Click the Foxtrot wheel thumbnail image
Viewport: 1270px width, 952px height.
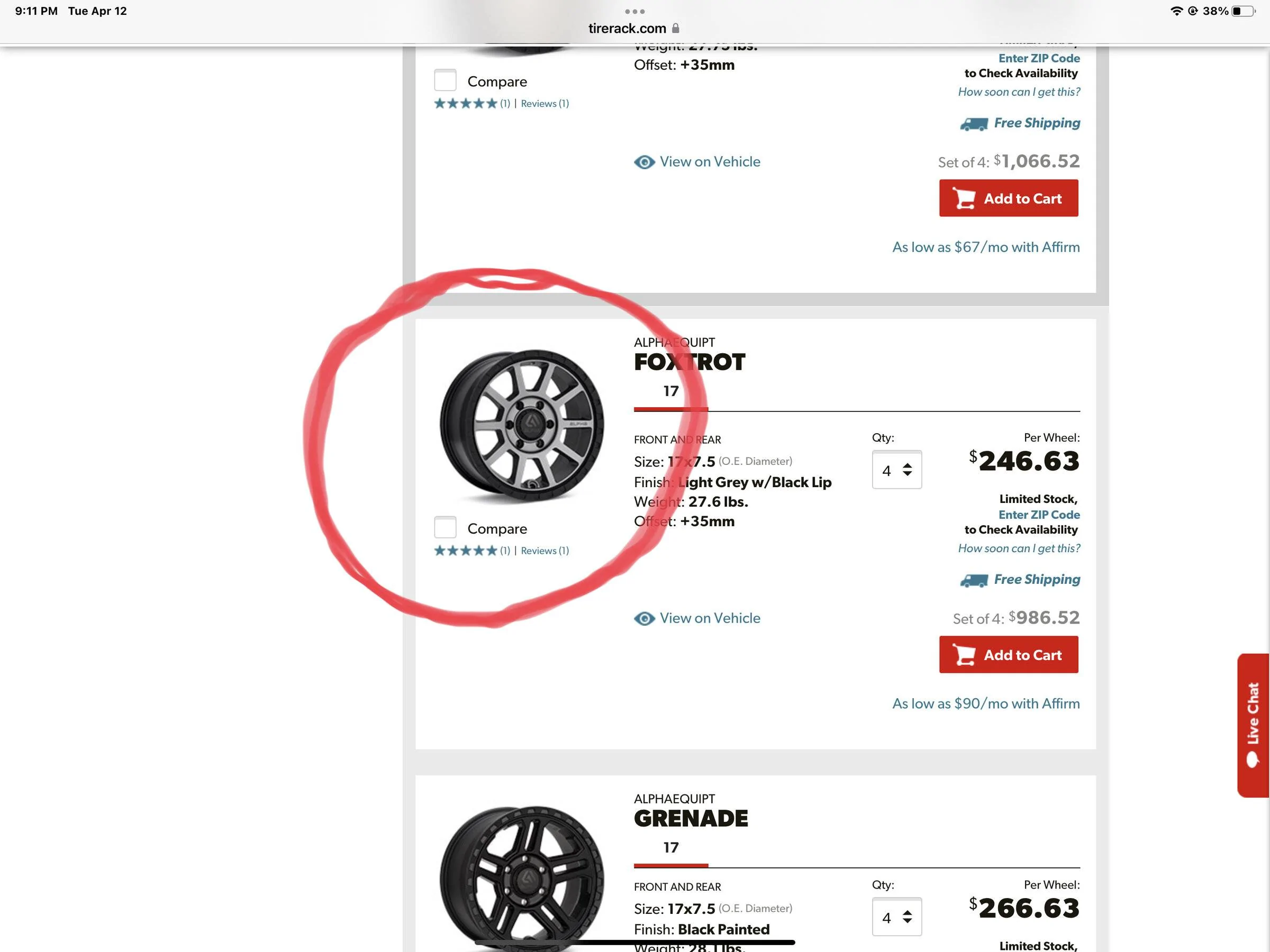[x=521, y=425]
